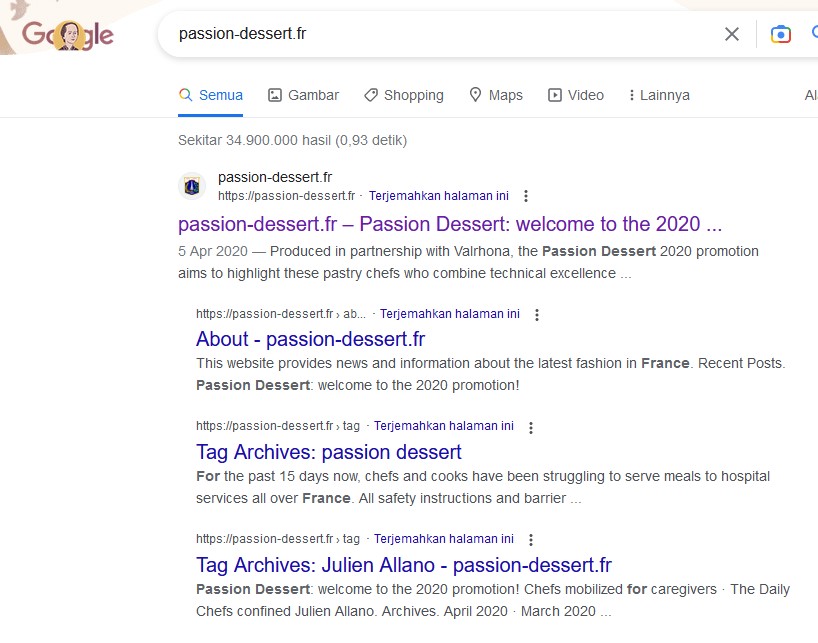Screen dimensions: 818x643
Task: Click the passion-dessert.fr site favicon
Action: (x=192, y=186)
